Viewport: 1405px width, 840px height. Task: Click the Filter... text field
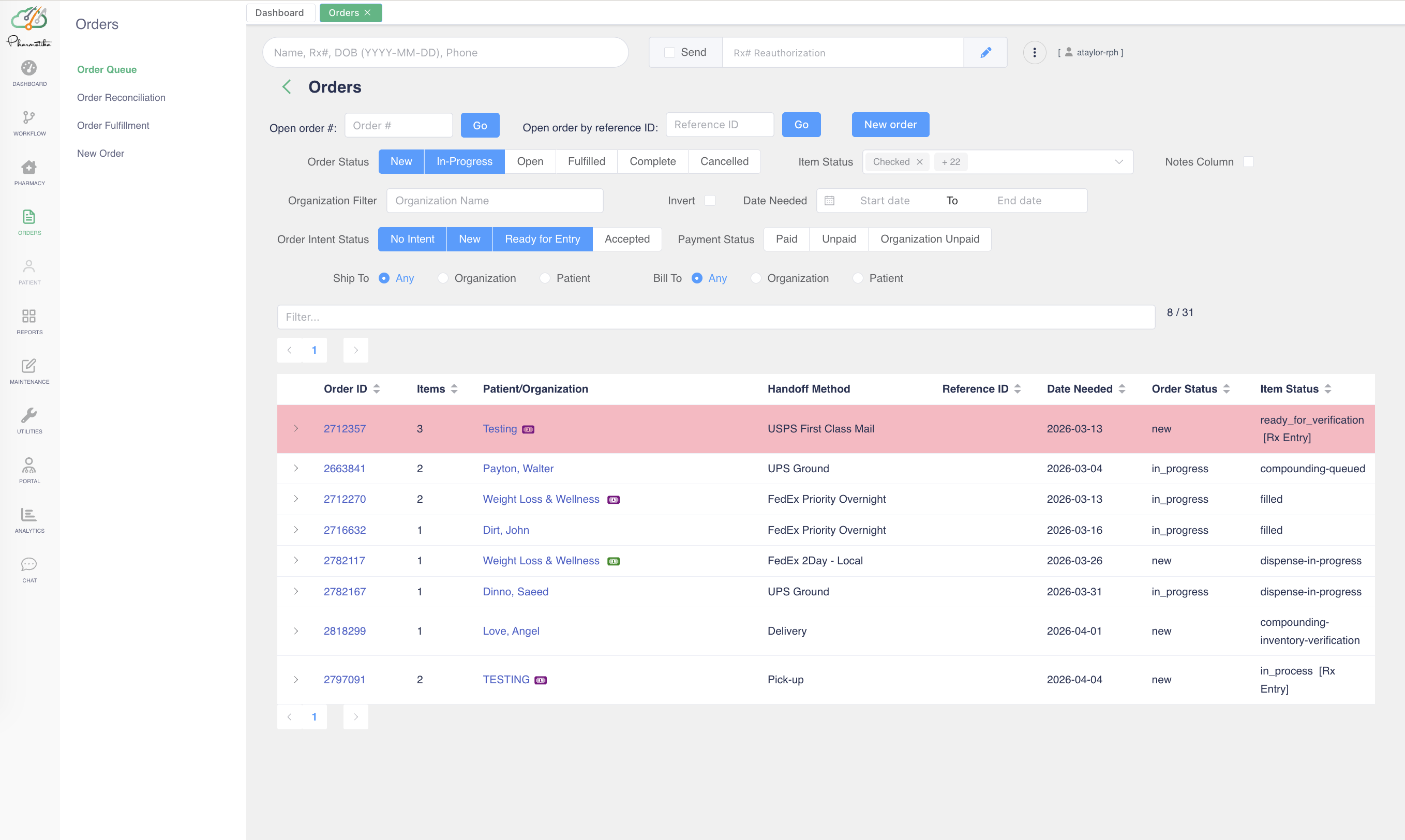tap(716, 317)
